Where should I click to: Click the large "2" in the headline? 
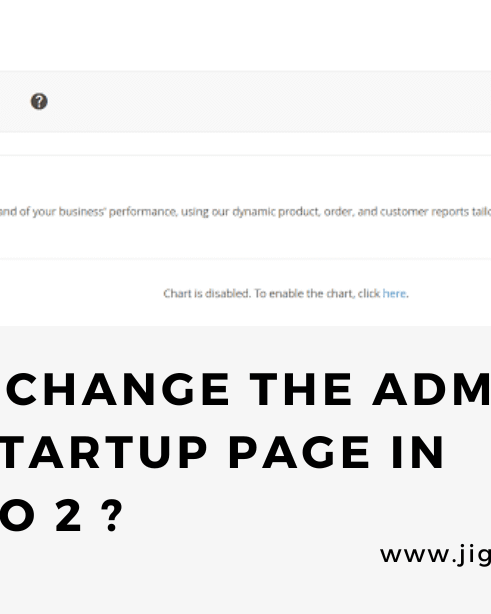coord(68,515)
